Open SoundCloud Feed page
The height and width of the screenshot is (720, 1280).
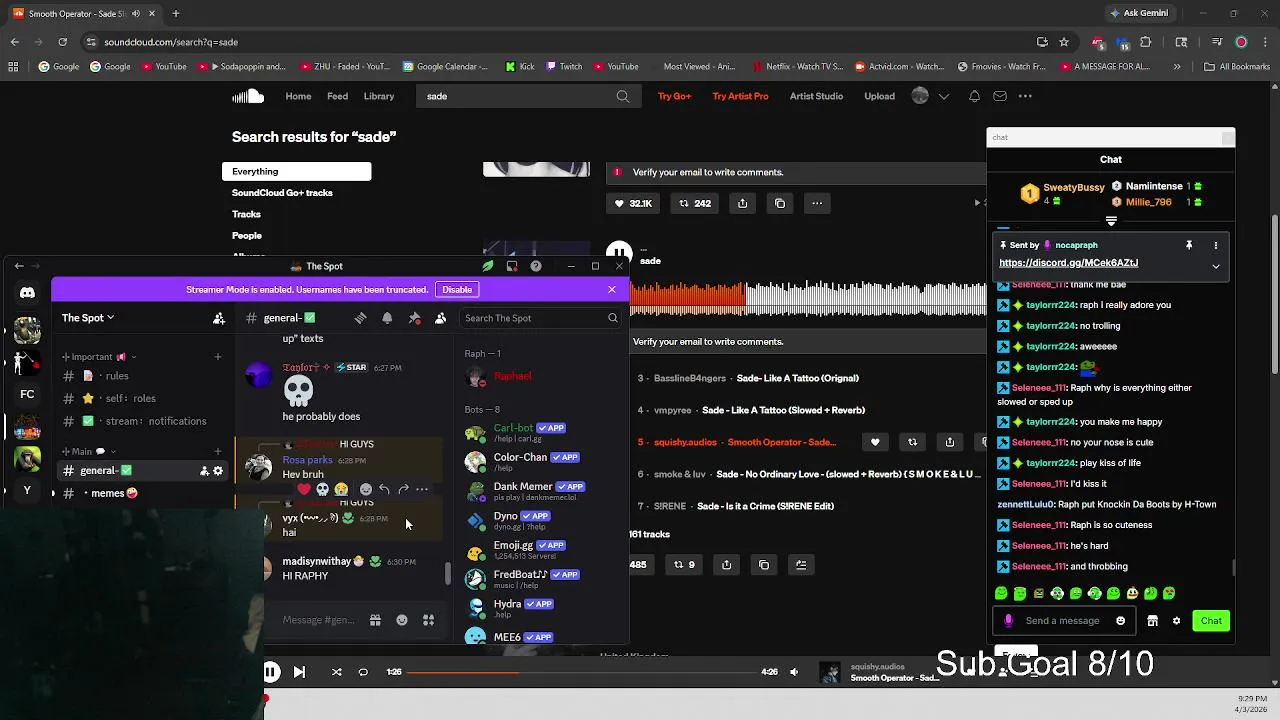click(x=338, y=96)
